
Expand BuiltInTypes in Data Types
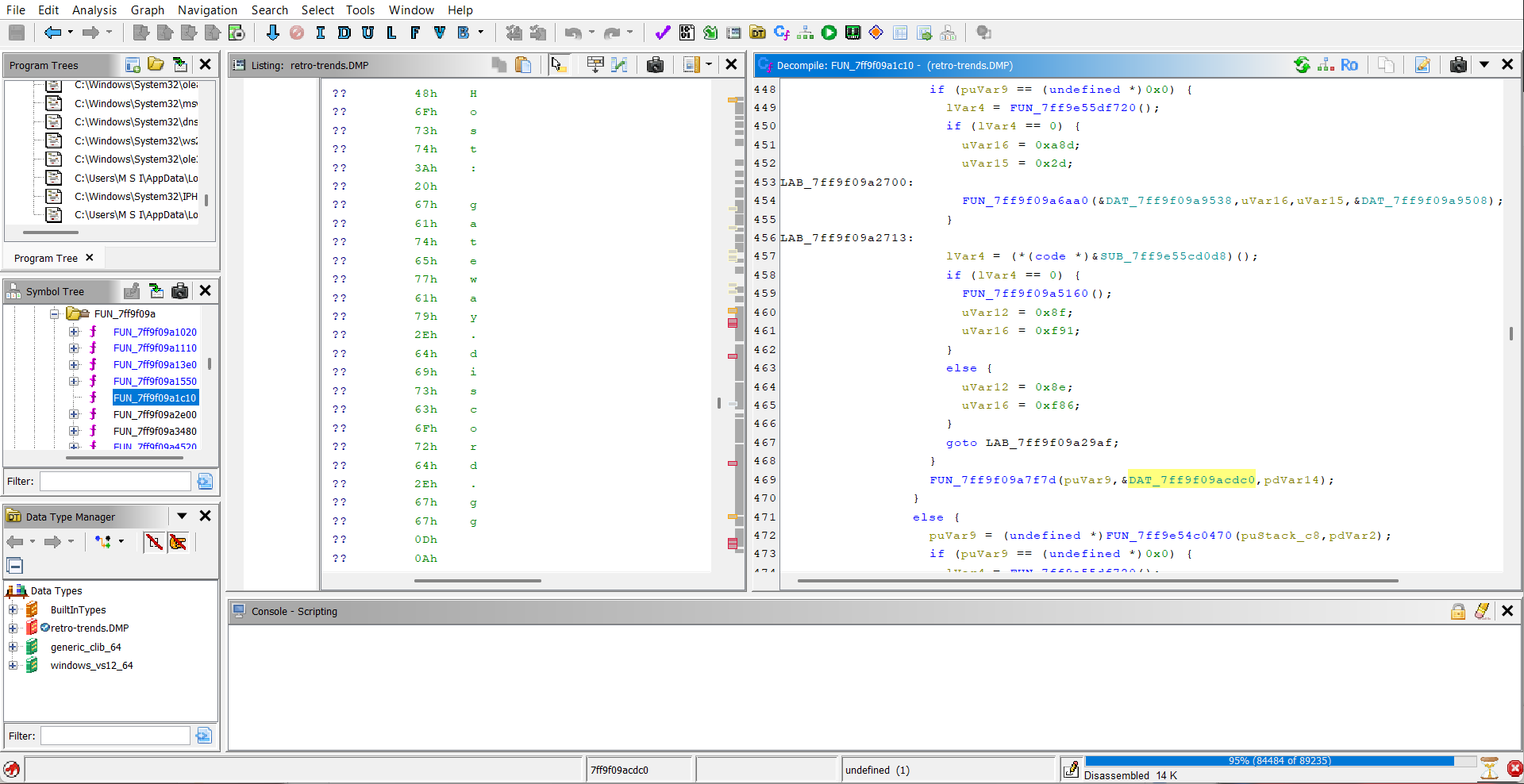click(13, 609)
